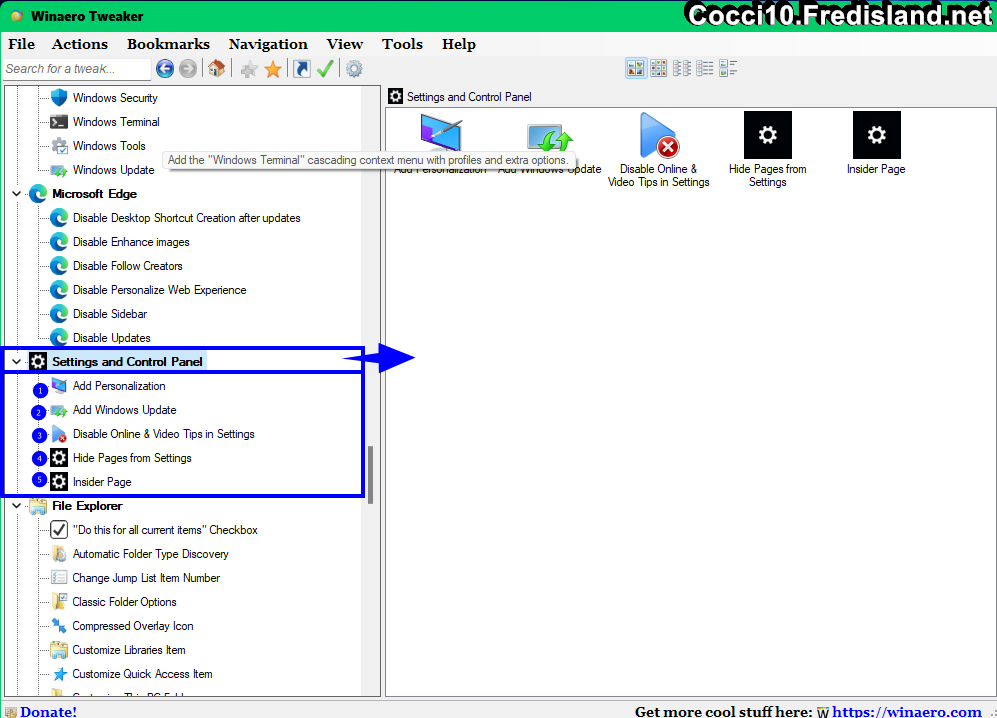
Task: Open the View menu
Action: tap(345, 44)
